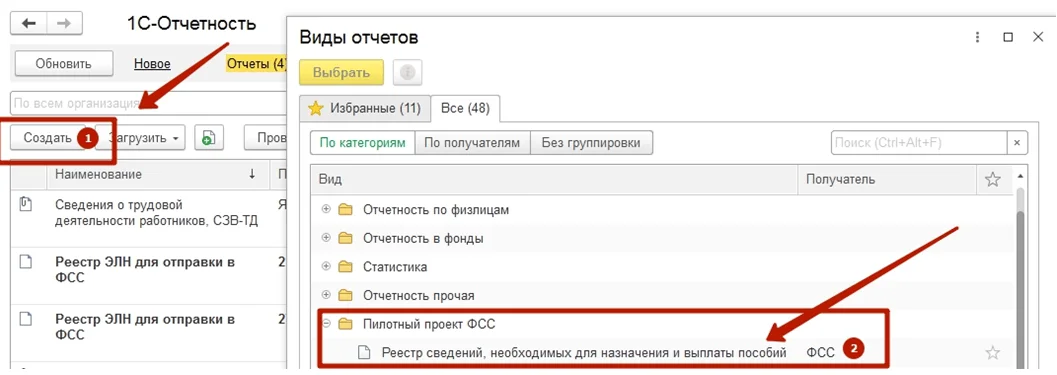Image resolution: width=1057 pixels, height=375 pixels.
Task: Select the Отчетность в фонды tree item
Action: click(x=423, y=238)
